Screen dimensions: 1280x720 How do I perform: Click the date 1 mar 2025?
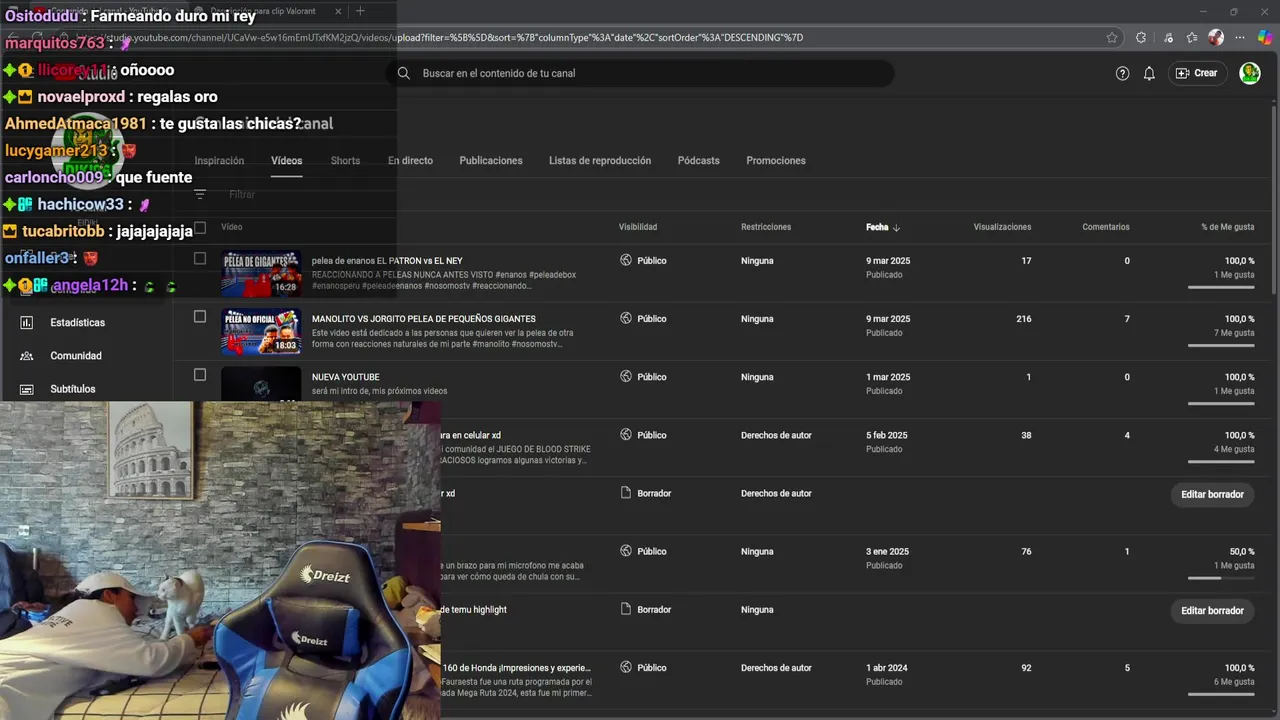click(888, 377)
